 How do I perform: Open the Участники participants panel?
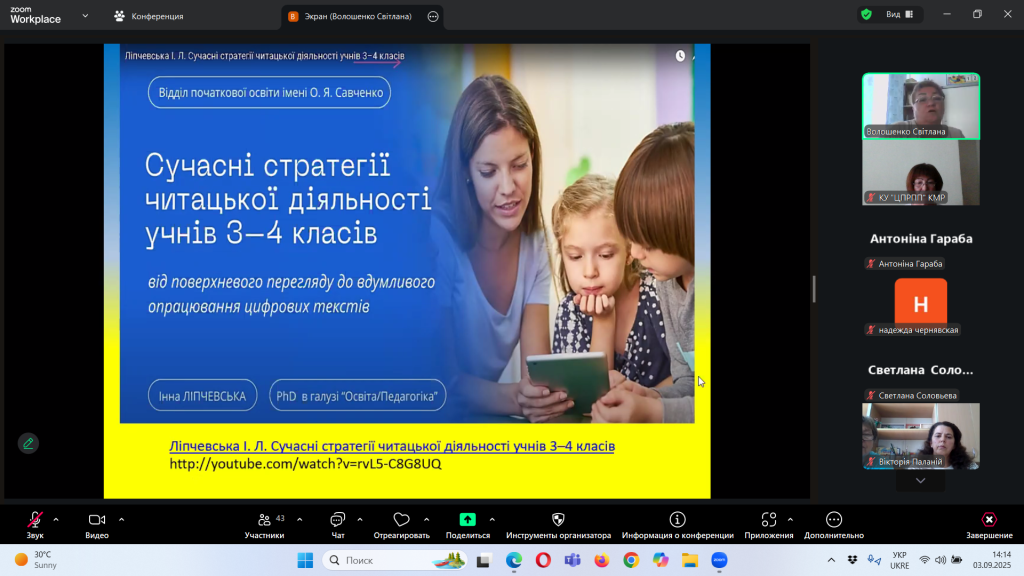pyautogui.click(x=264, y=521)
